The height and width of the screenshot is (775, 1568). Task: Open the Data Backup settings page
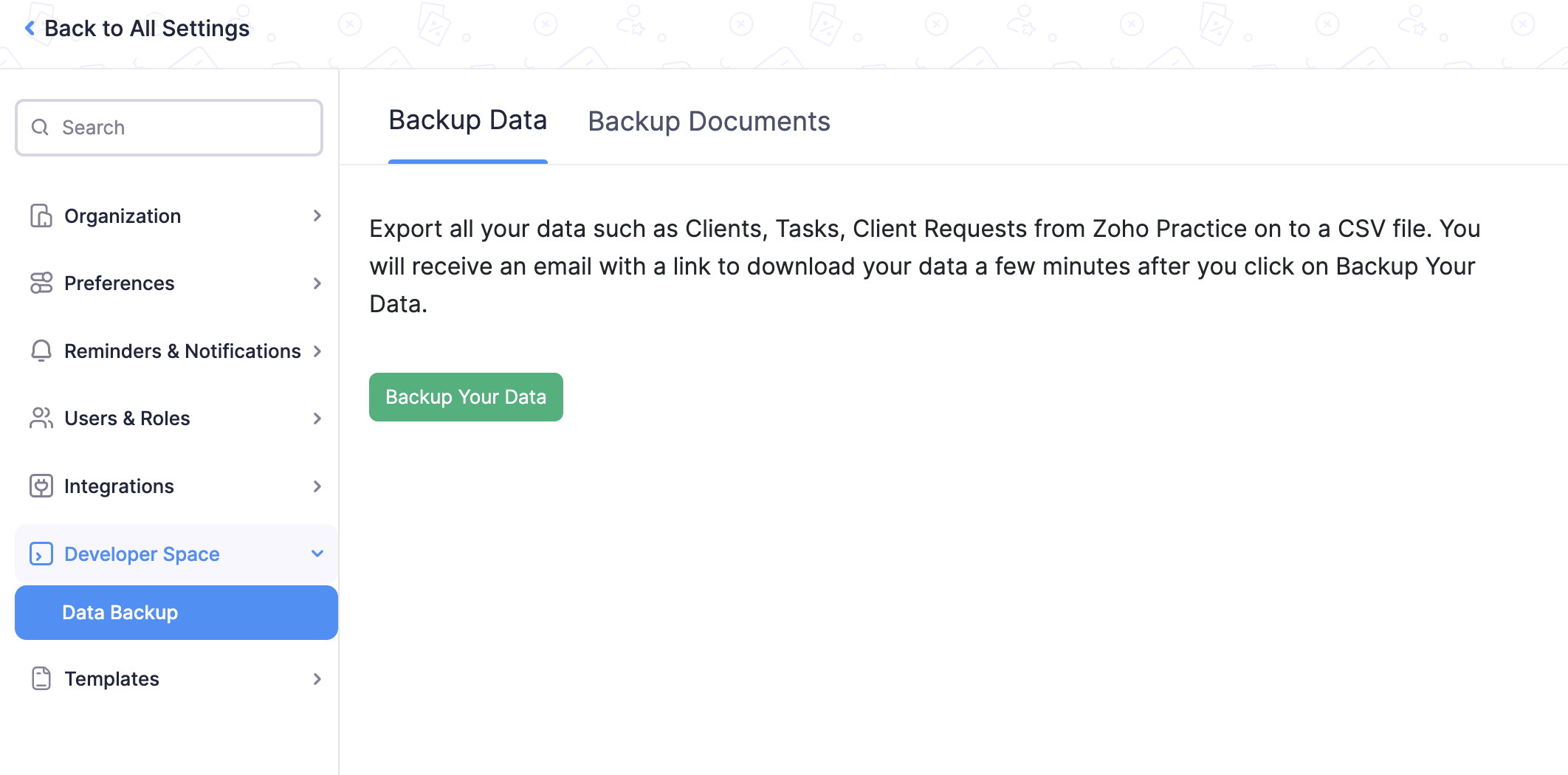click(x=120, y=612)
